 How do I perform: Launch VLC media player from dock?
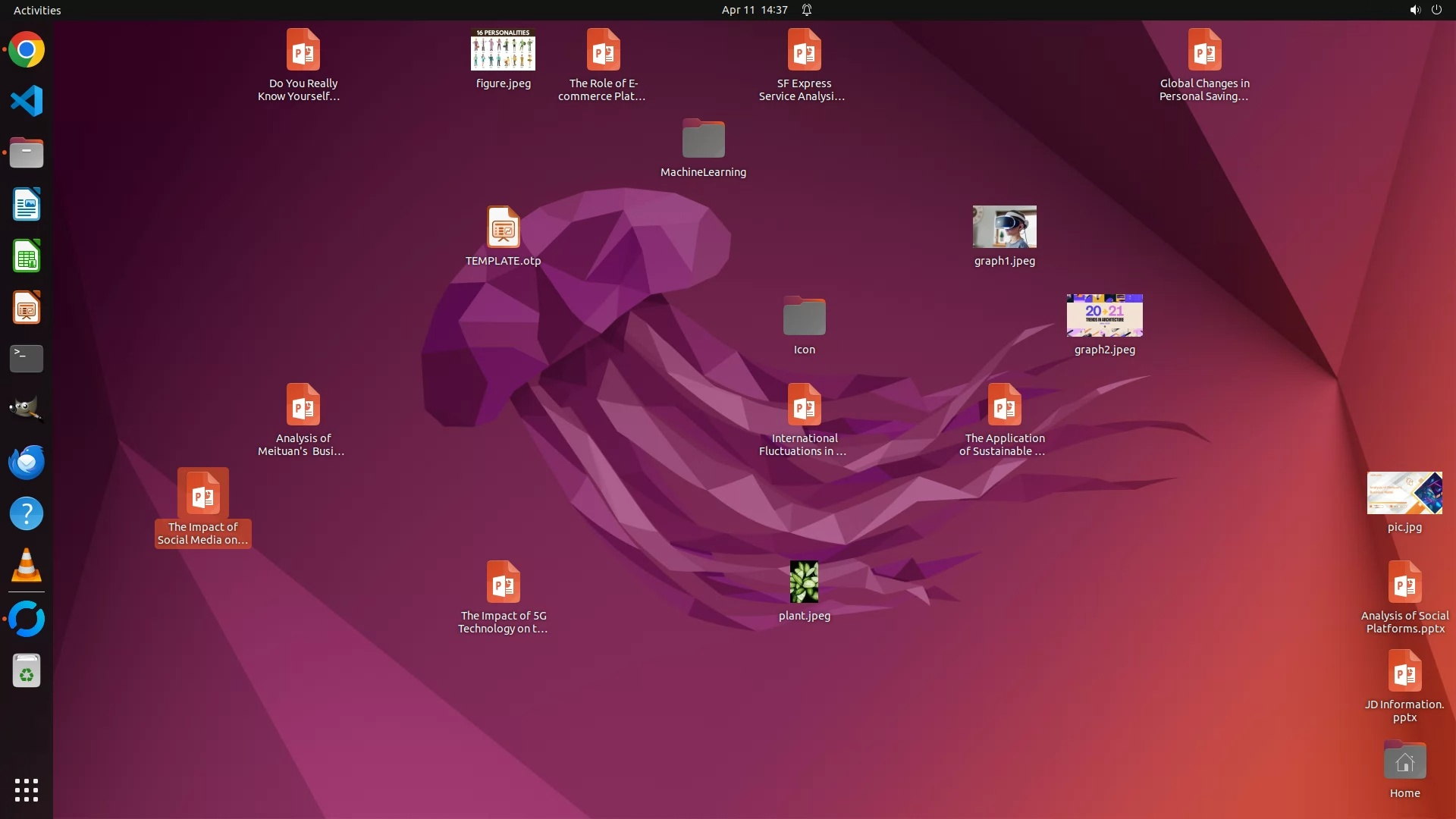pyautogui.click(x=27, y=566)
